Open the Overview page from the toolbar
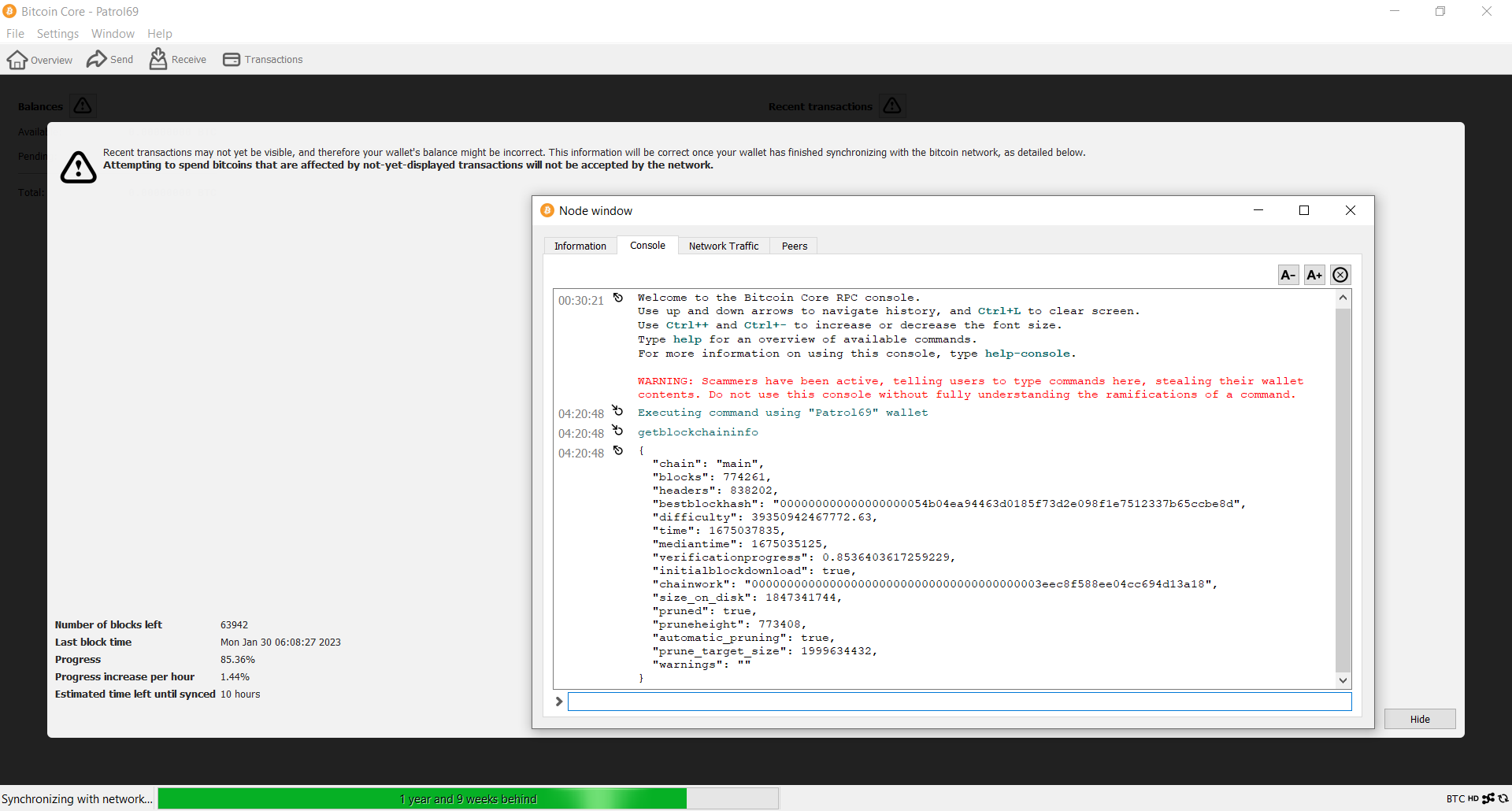 point(39,60)
